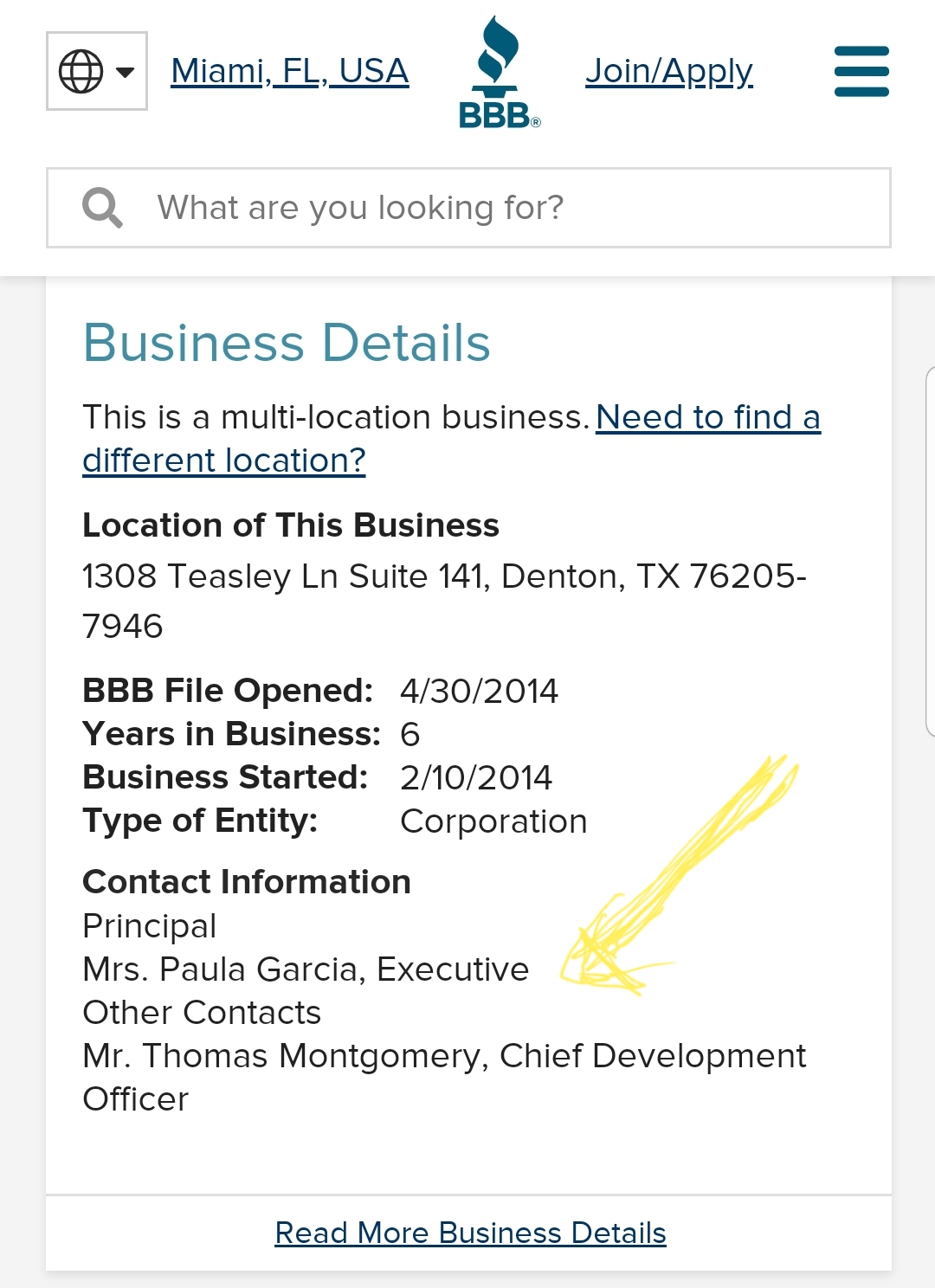Viewport: 935px width, 1288px height.
Task: Click the BBB File Opened date value
Action: (479, 691)
